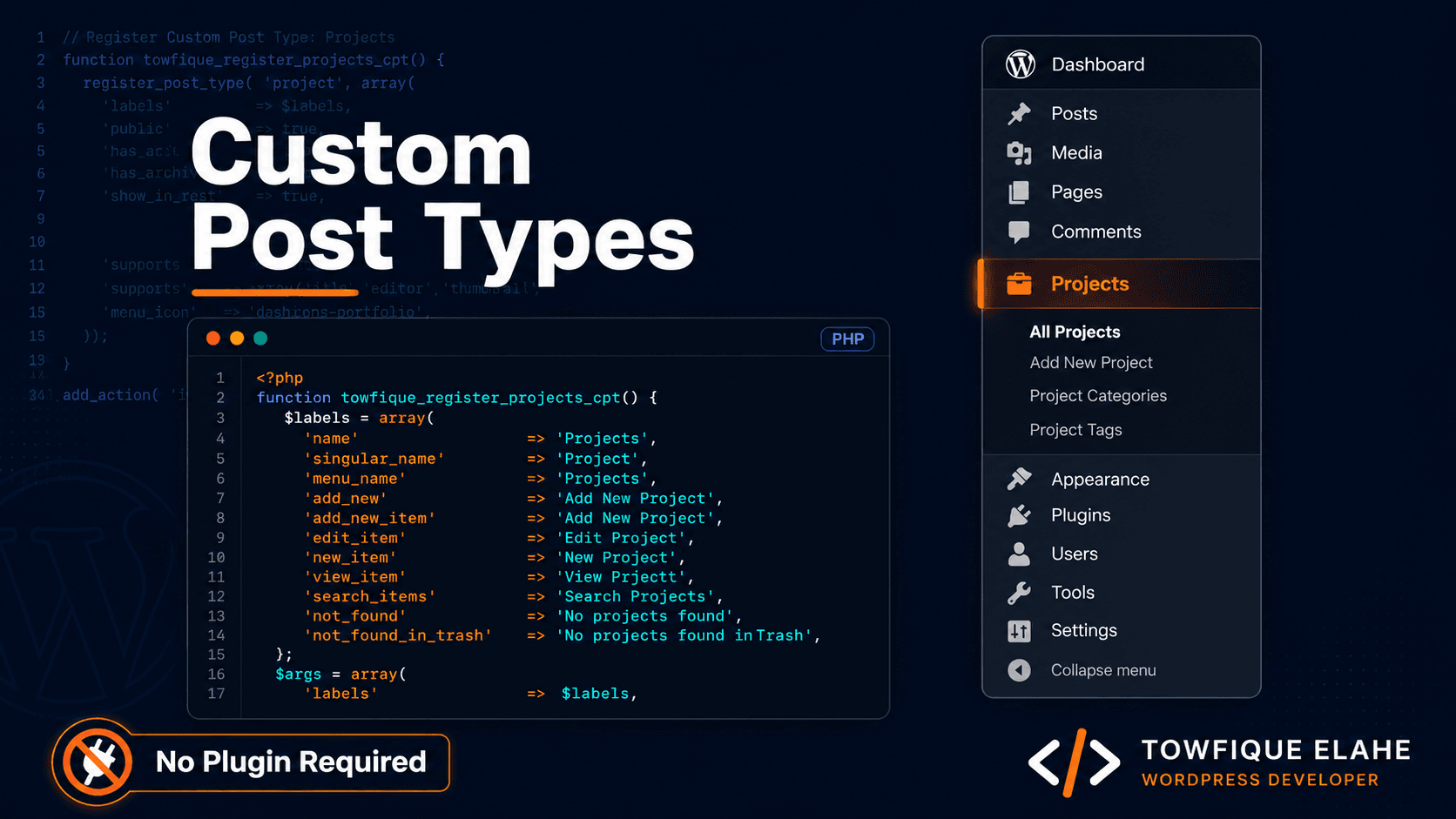Click the 'Search Projects' string value
1456x819 pixels.
(x=635, y=597)
